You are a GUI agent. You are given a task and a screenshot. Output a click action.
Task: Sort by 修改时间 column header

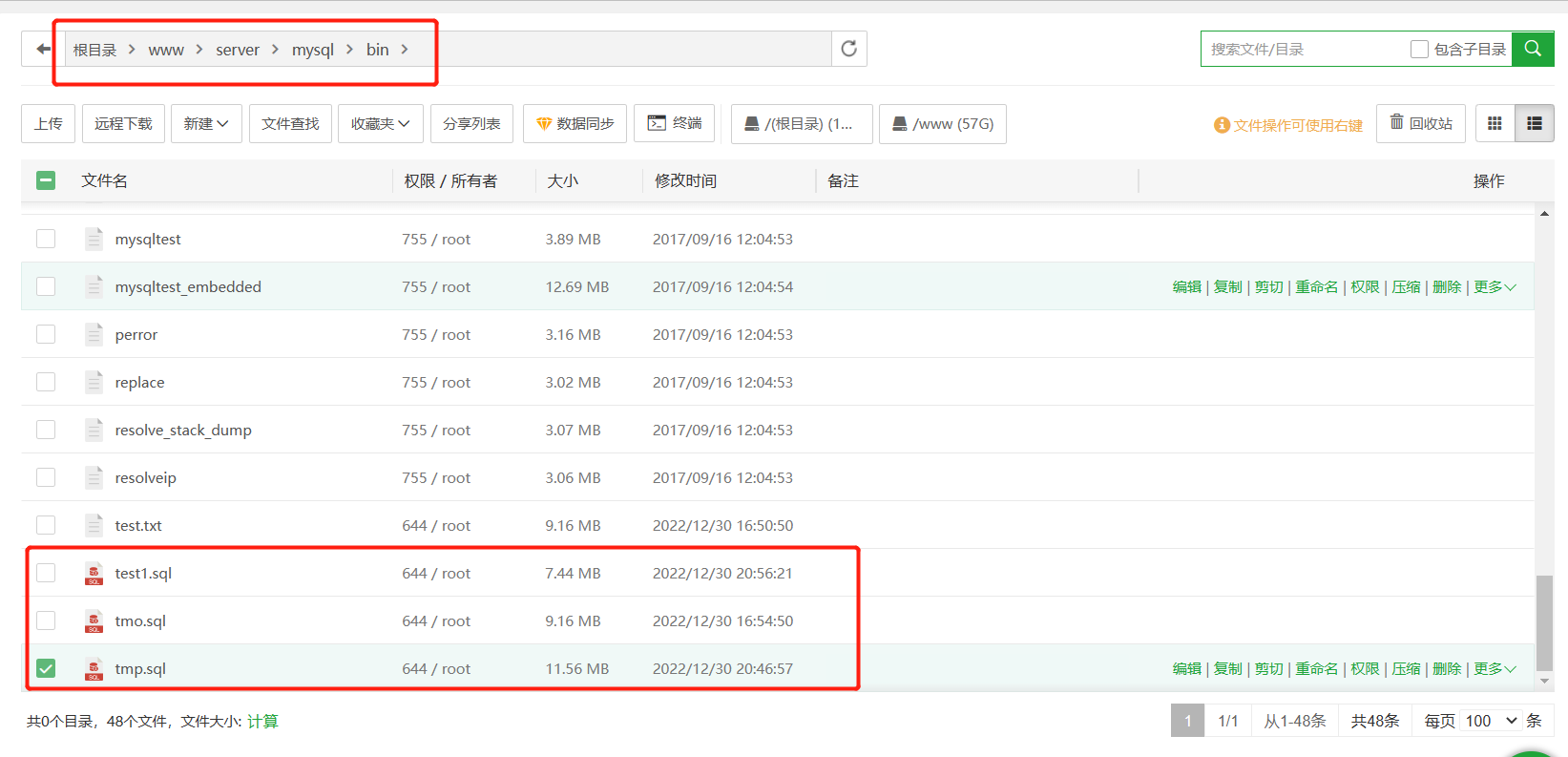click(685, 180)
